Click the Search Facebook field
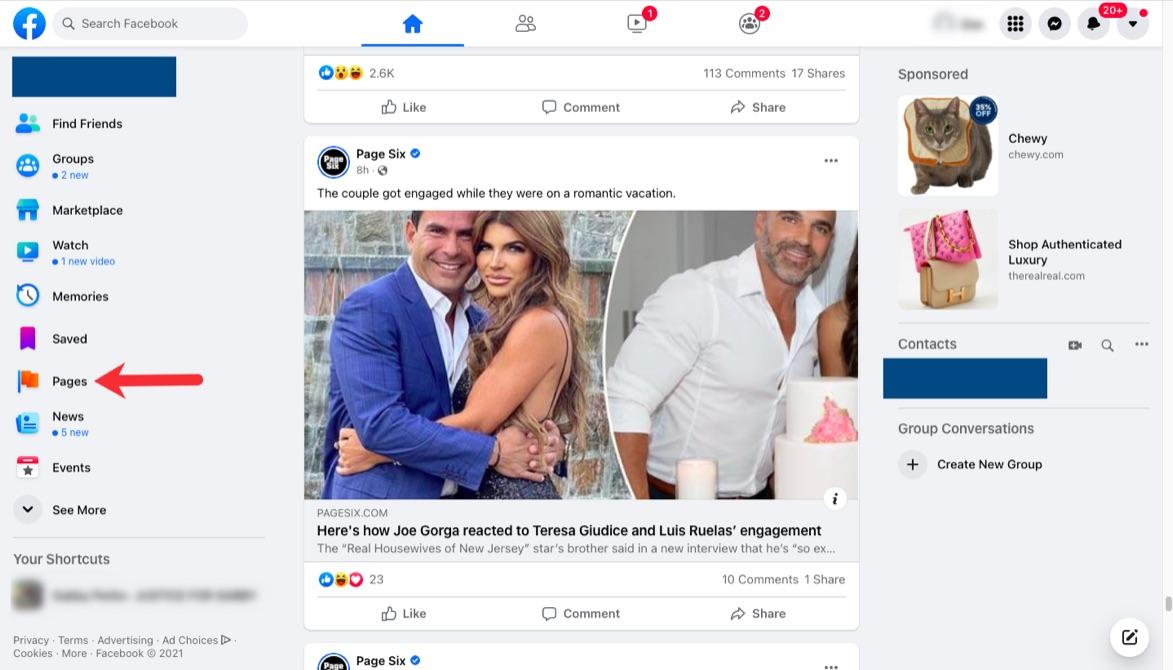 point(150,24)
